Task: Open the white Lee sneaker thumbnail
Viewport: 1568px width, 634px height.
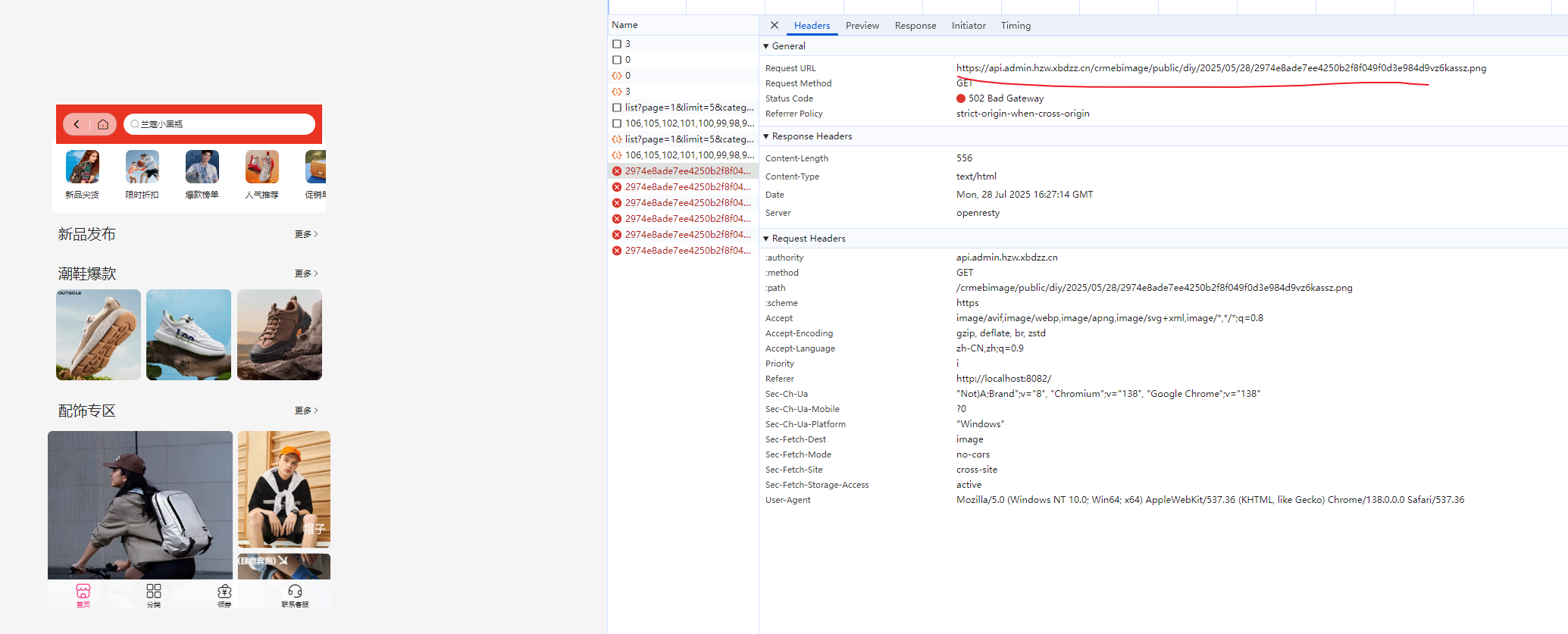Action: pos(189,335)
